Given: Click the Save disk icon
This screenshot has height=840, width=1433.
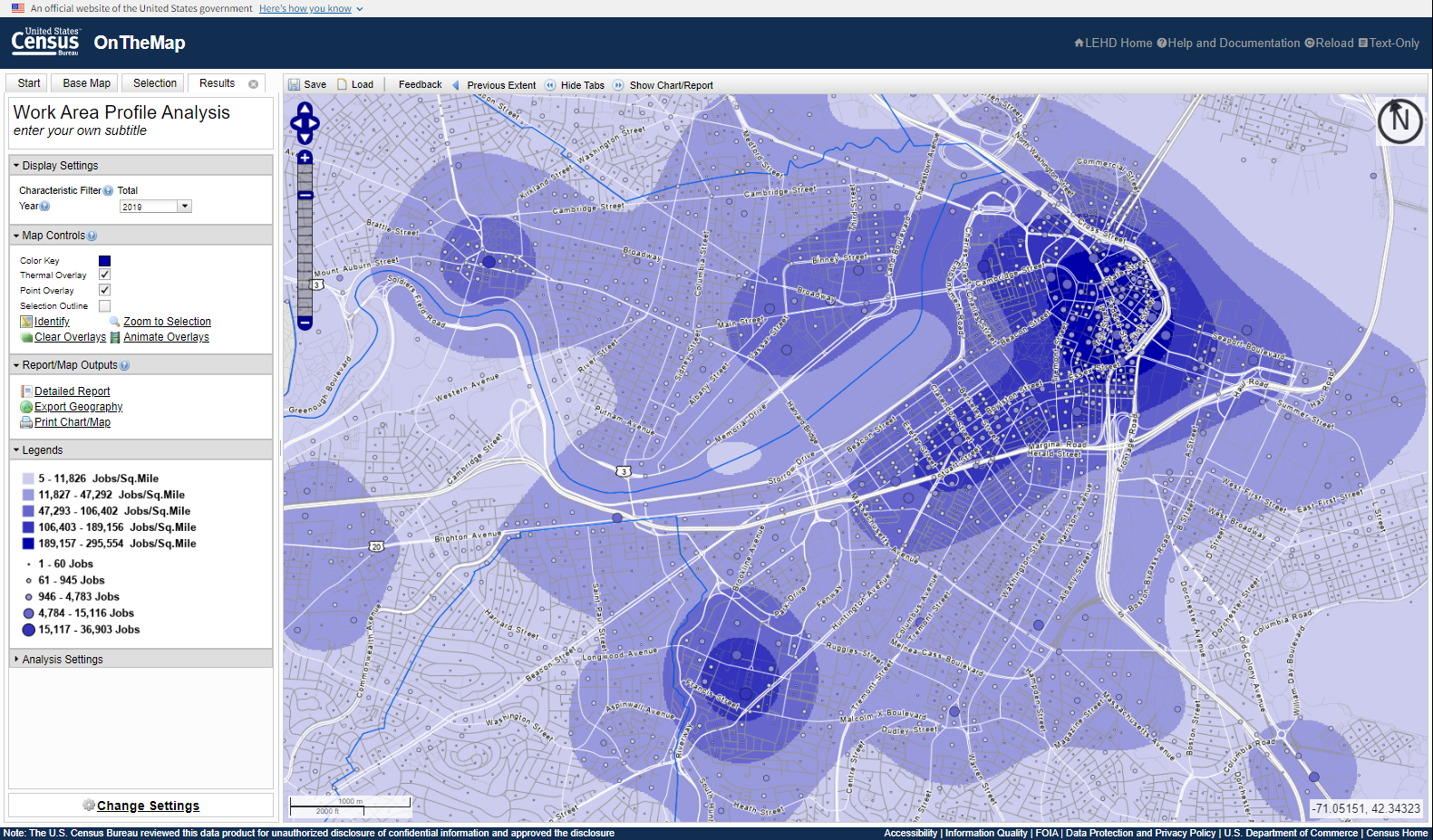Looking at the screenshot, I should coord(294,84).
